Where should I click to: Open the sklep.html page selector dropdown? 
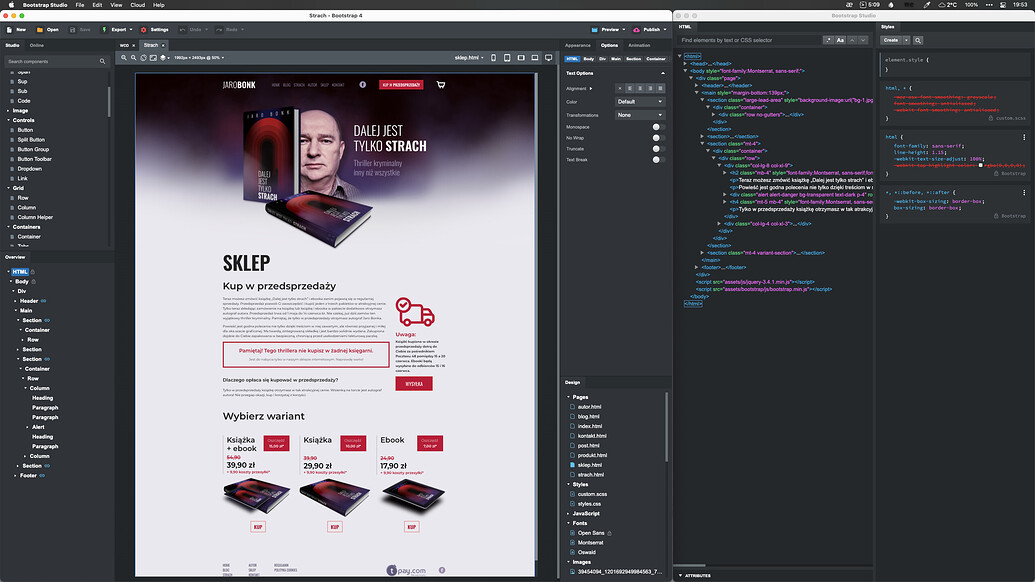coord(469,58)
